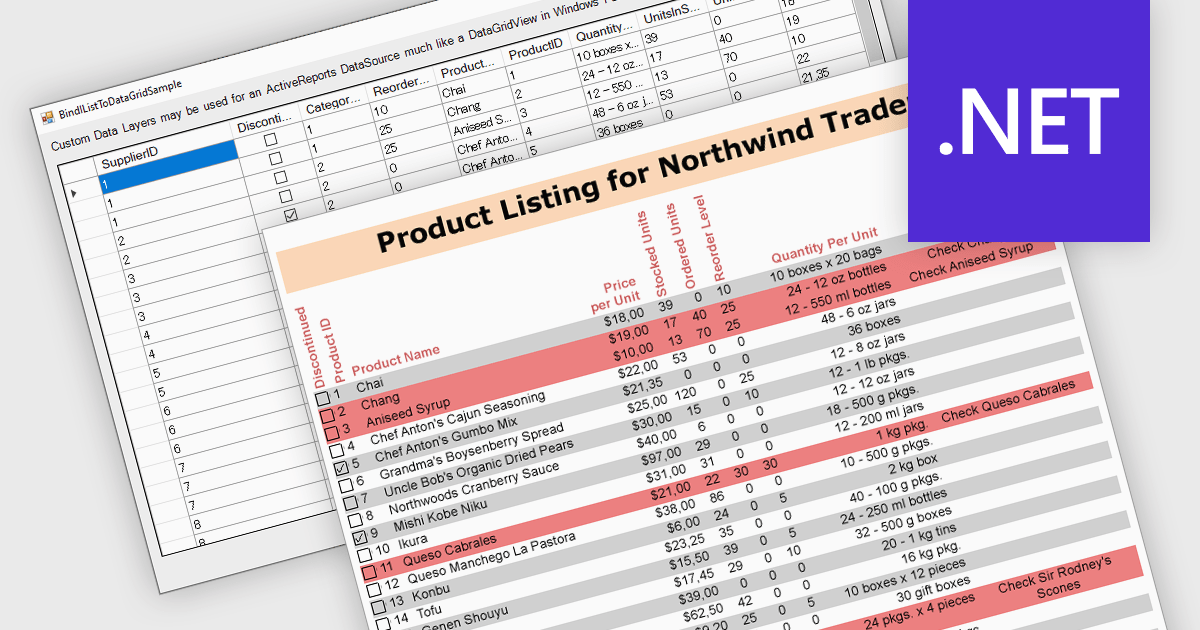Select the current-row arrow indicator in the grid

tap(72, 192)
